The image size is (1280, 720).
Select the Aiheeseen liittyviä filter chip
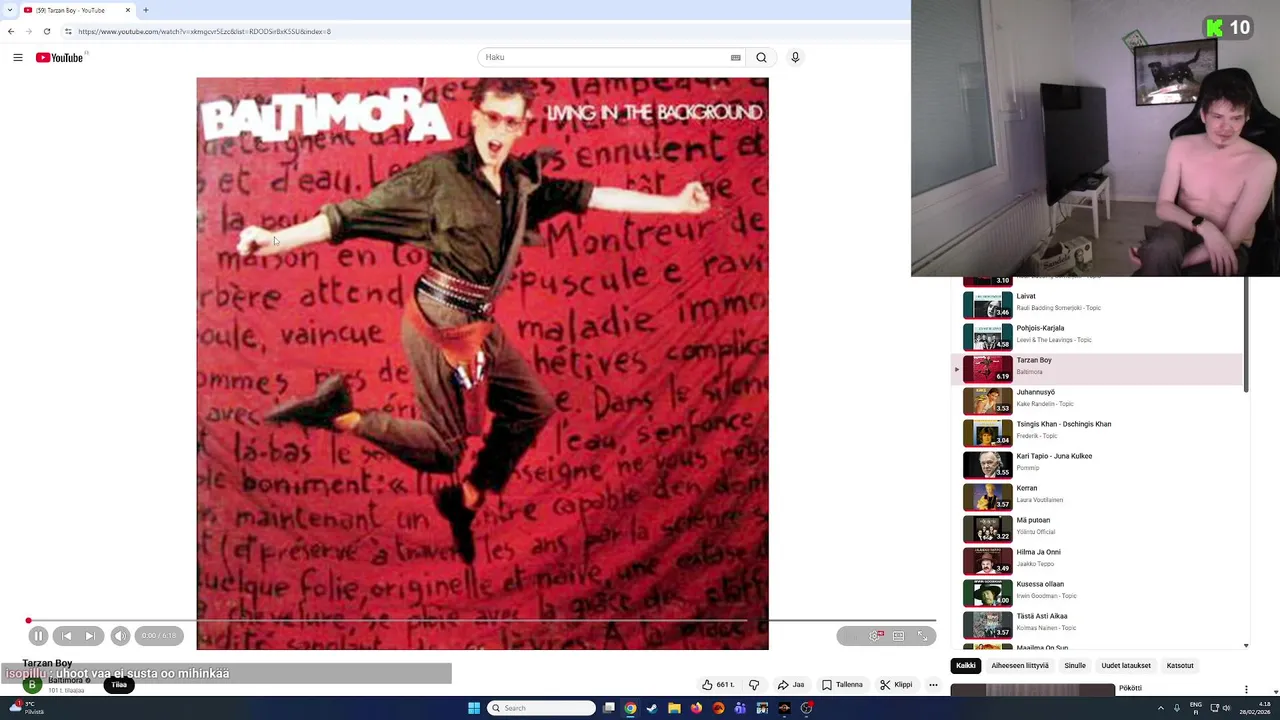pos(1020,666)
